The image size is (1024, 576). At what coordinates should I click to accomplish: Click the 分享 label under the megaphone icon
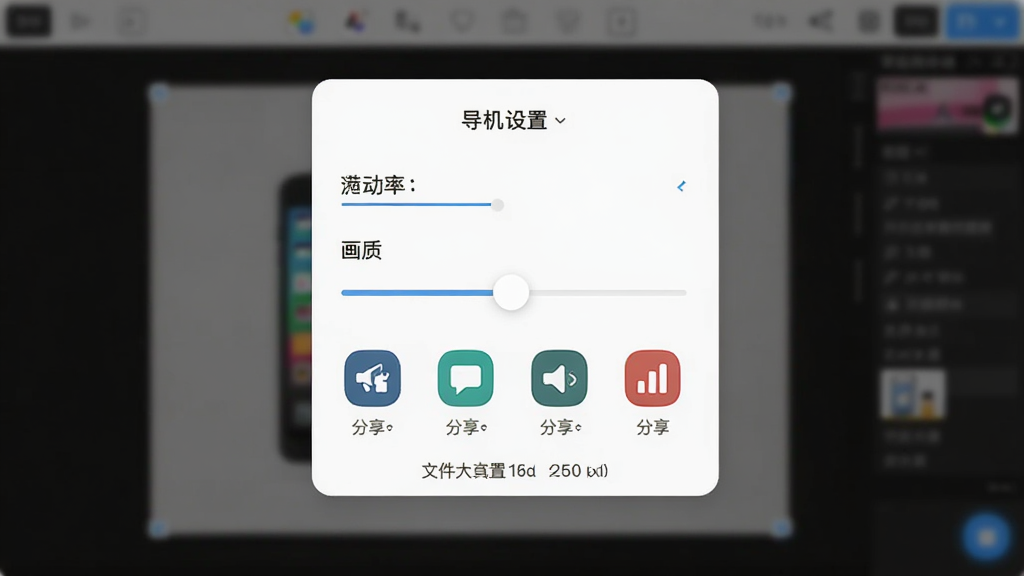click(372, 427)
